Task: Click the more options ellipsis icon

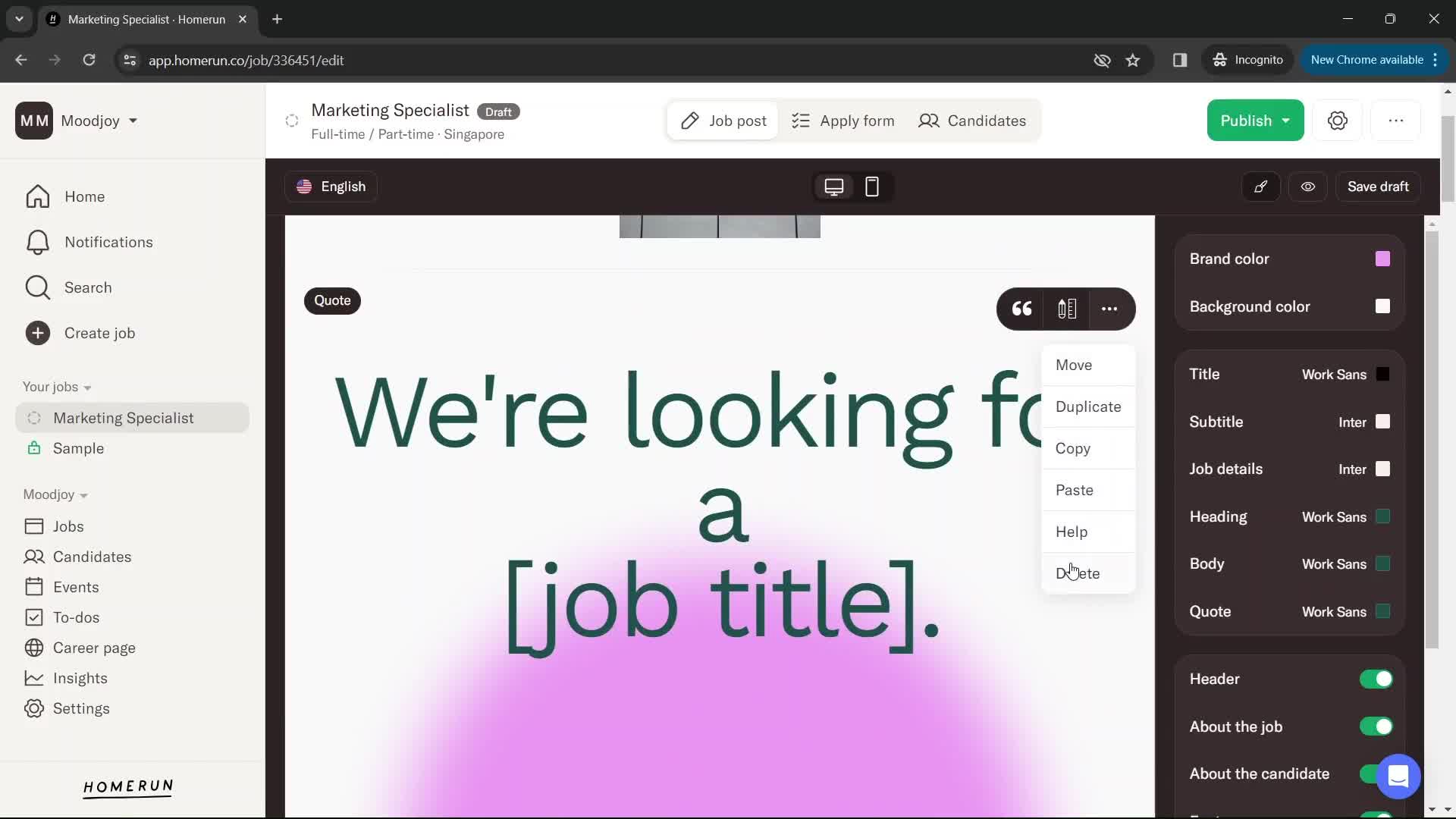Action: point(1109,309)
